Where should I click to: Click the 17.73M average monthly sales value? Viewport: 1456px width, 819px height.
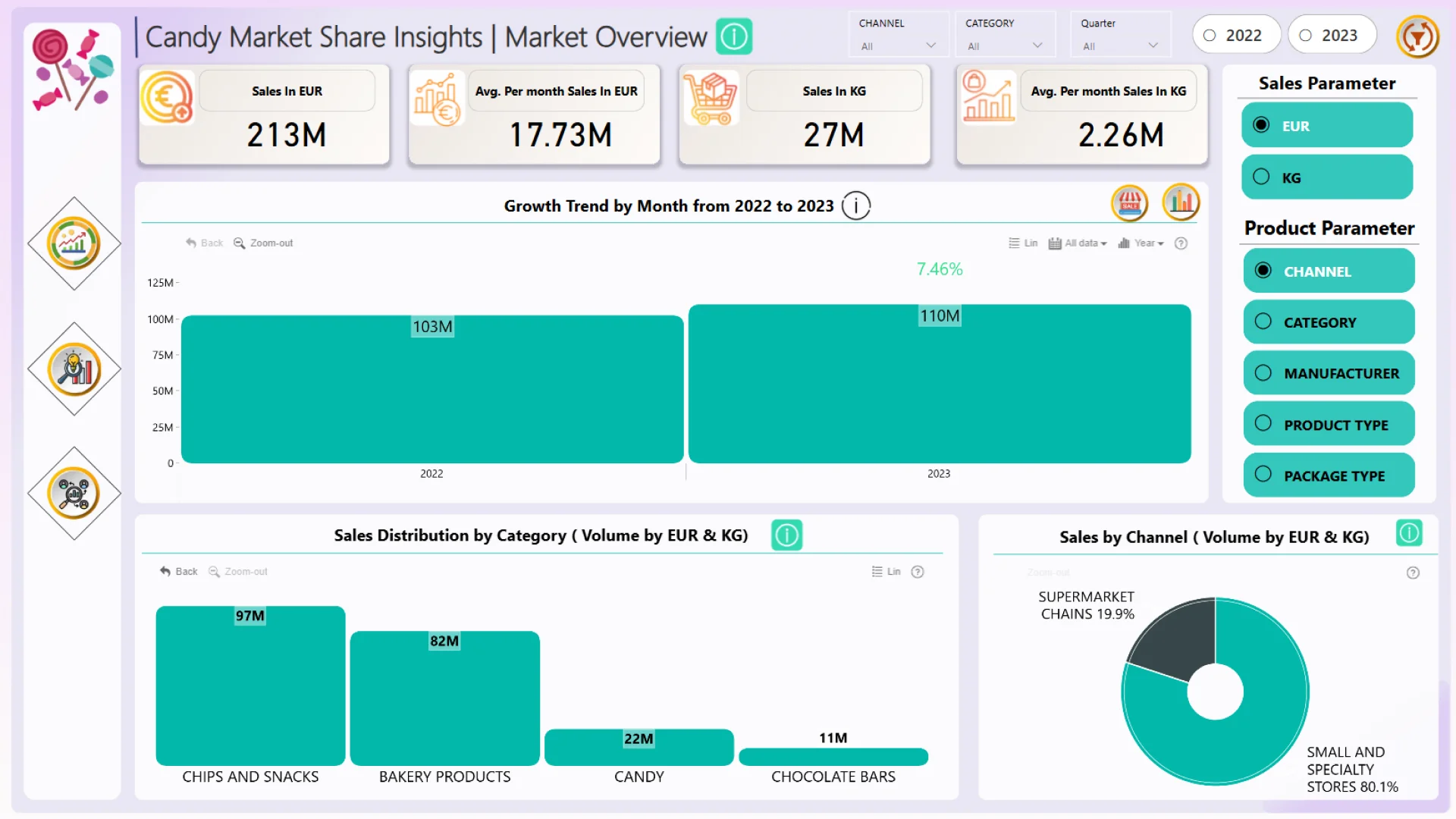pos(560,135)
